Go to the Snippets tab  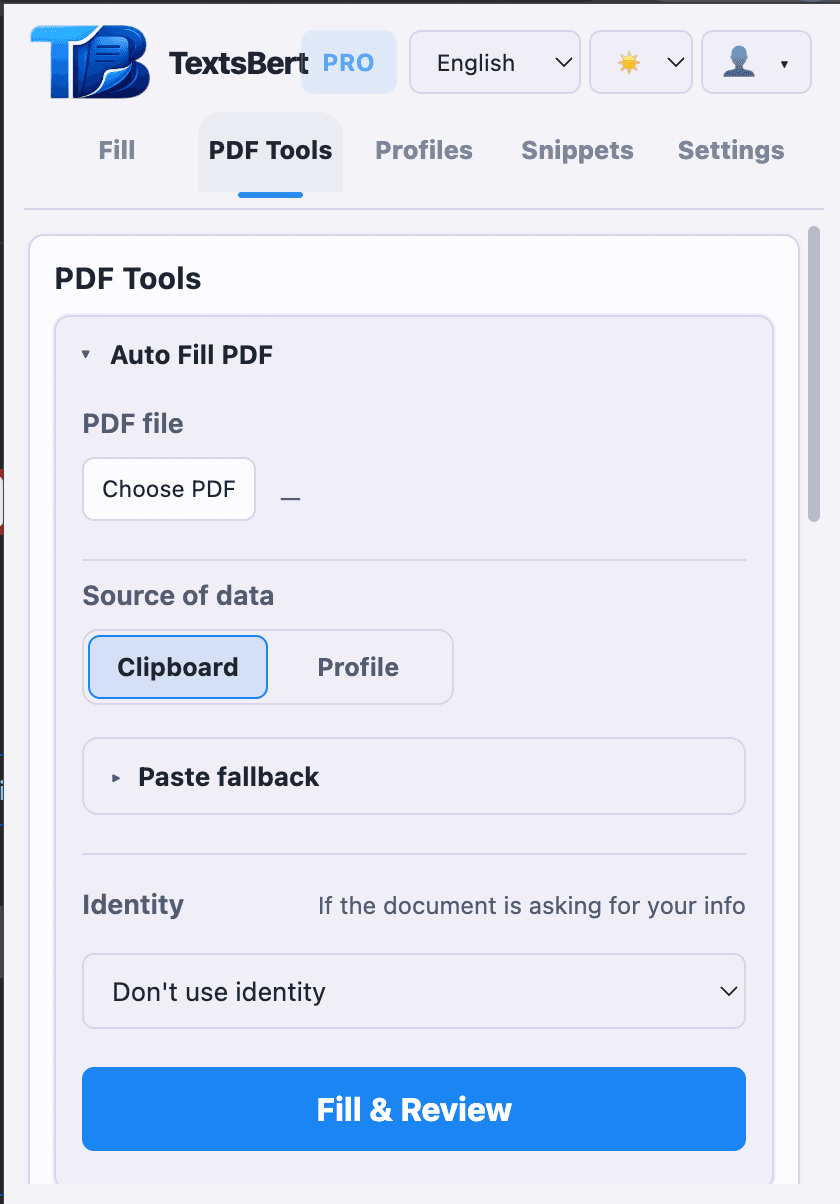(577, 150)
